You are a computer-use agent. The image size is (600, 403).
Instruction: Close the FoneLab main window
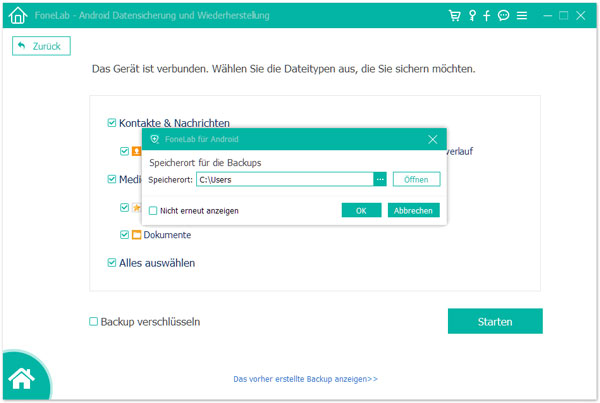tap(580, 16)
